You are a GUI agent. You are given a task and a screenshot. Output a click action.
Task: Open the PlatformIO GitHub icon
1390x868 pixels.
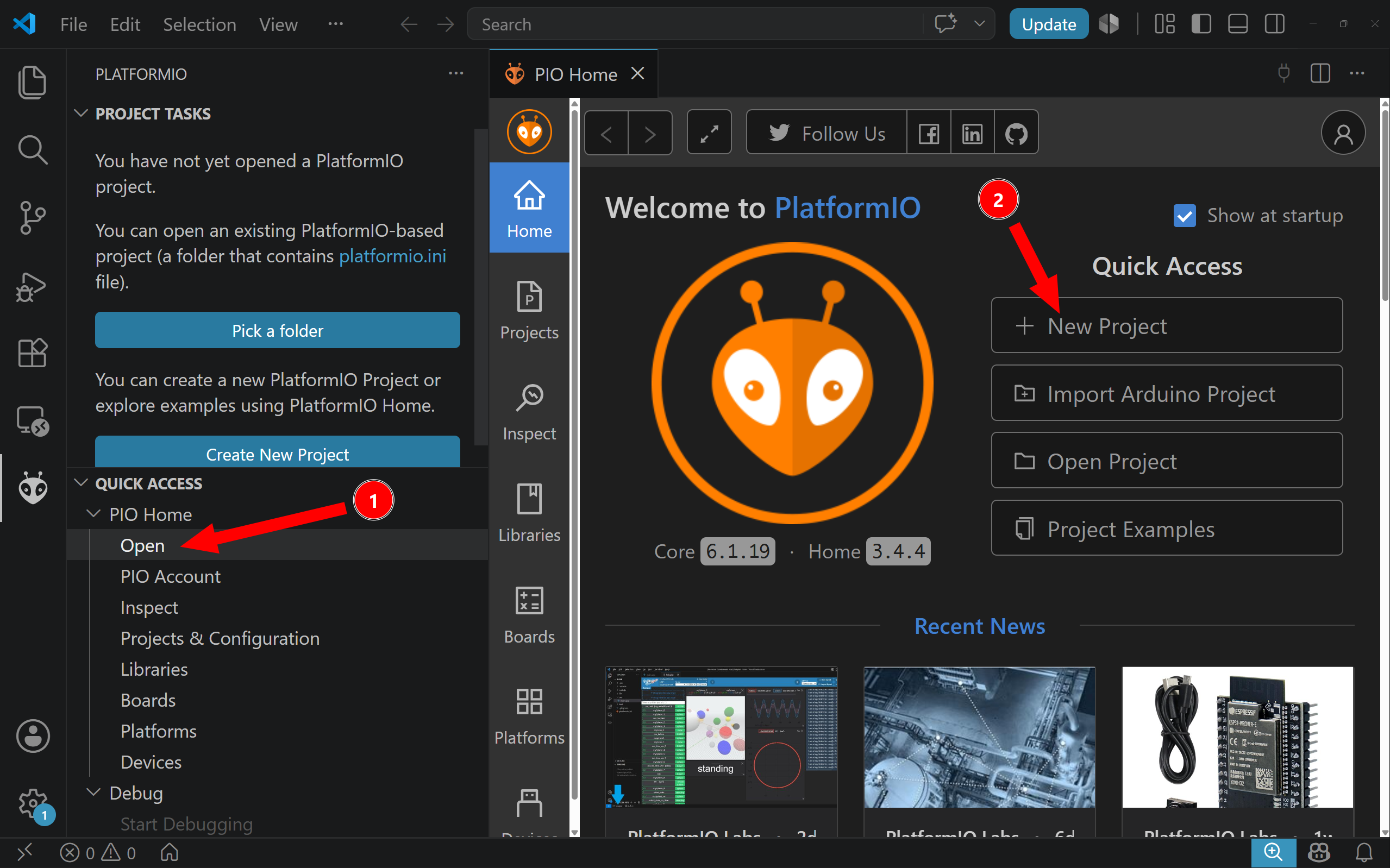point(1016,133)
